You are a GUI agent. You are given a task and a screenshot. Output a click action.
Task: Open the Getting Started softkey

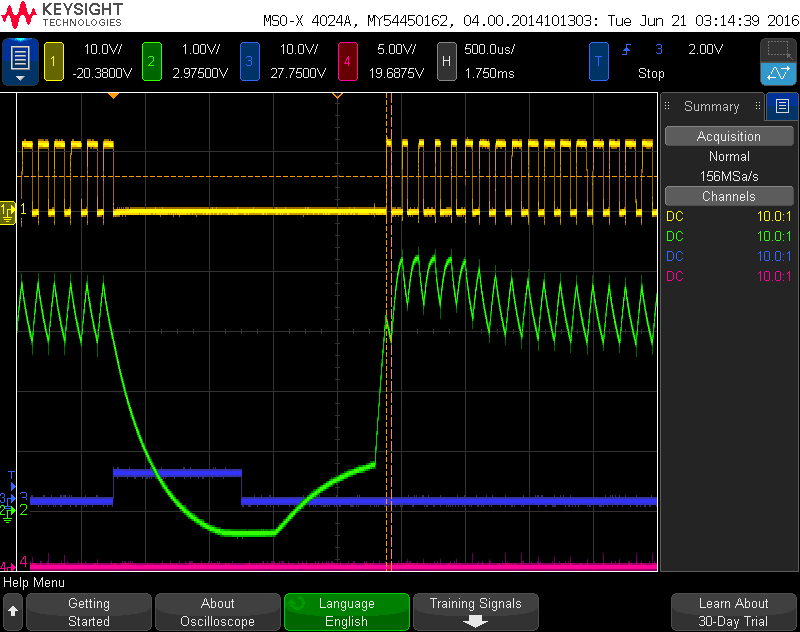[89, 611]
